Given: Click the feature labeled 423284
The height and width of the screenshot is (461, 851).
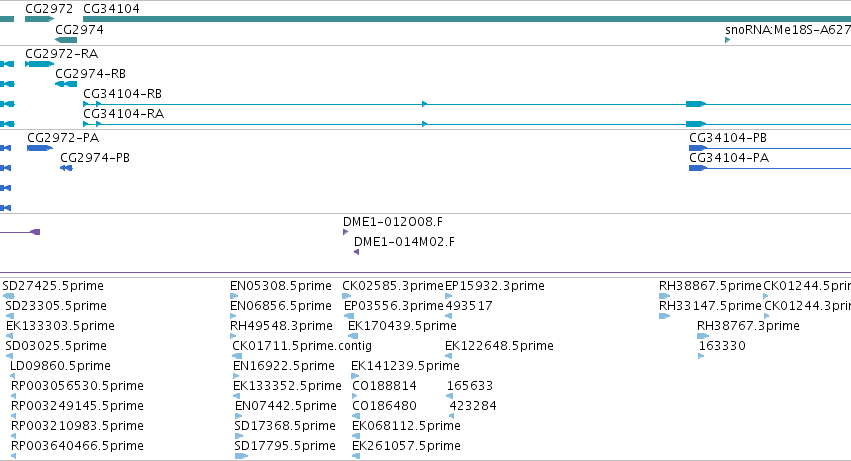Looking at the screenshot, I should (473, 406).
